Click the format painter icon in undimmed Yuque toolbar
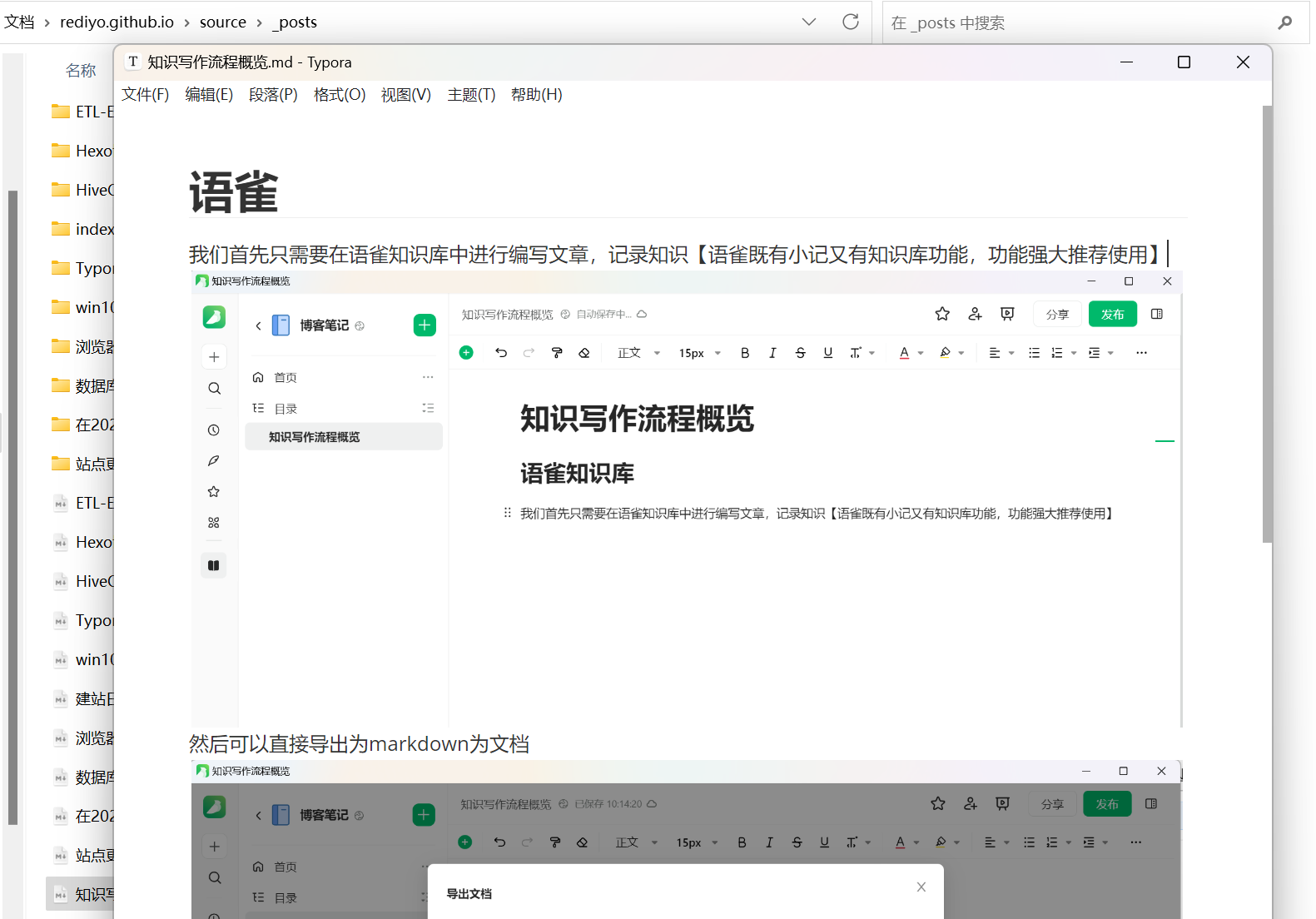 (557, 353)
